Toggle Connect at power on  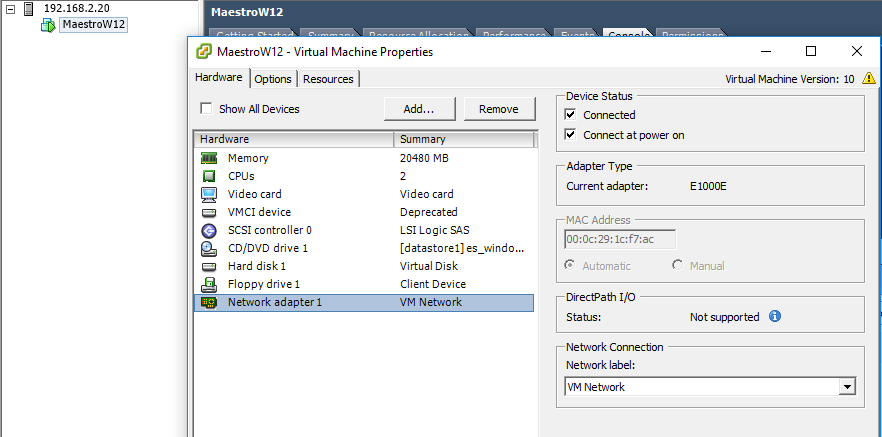point(571,135)
